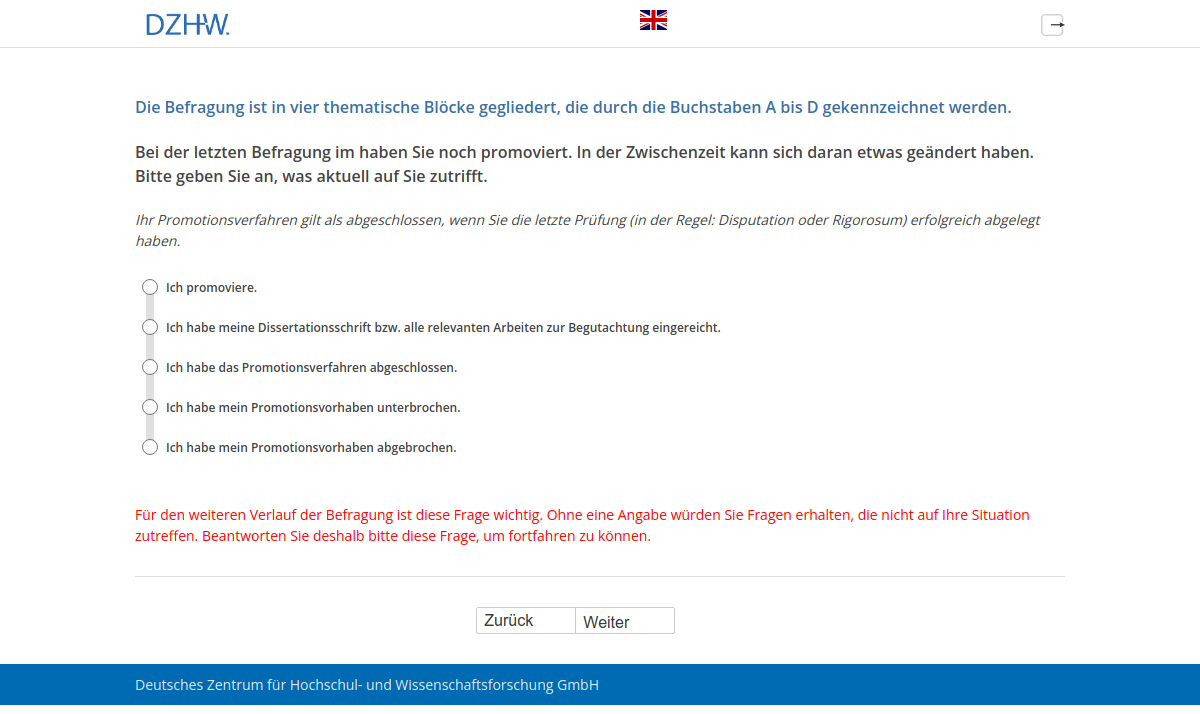The height and width of the screenshot is (714, 1200).
Task: Select the radio button 'Ich promoviere.'
Action: [x=150, y=287]
